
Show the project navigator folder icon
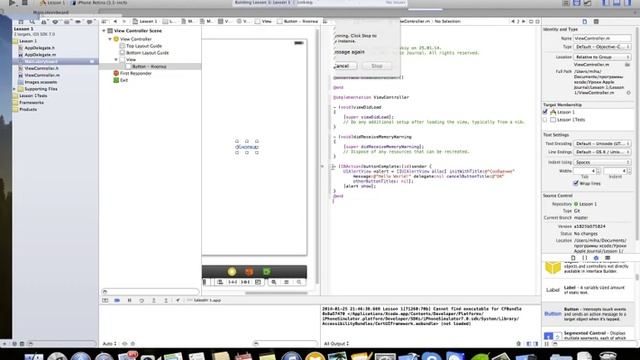[x=21, y=22]
